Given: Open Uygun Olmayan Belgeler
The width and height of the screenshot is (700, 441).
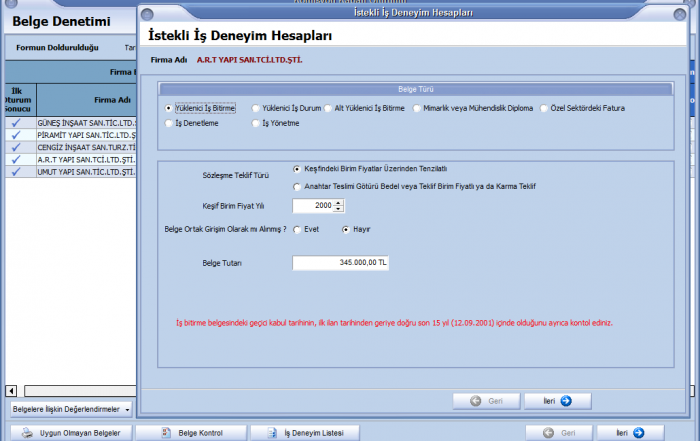Looking at the screenshot, I should coord(69,433).
